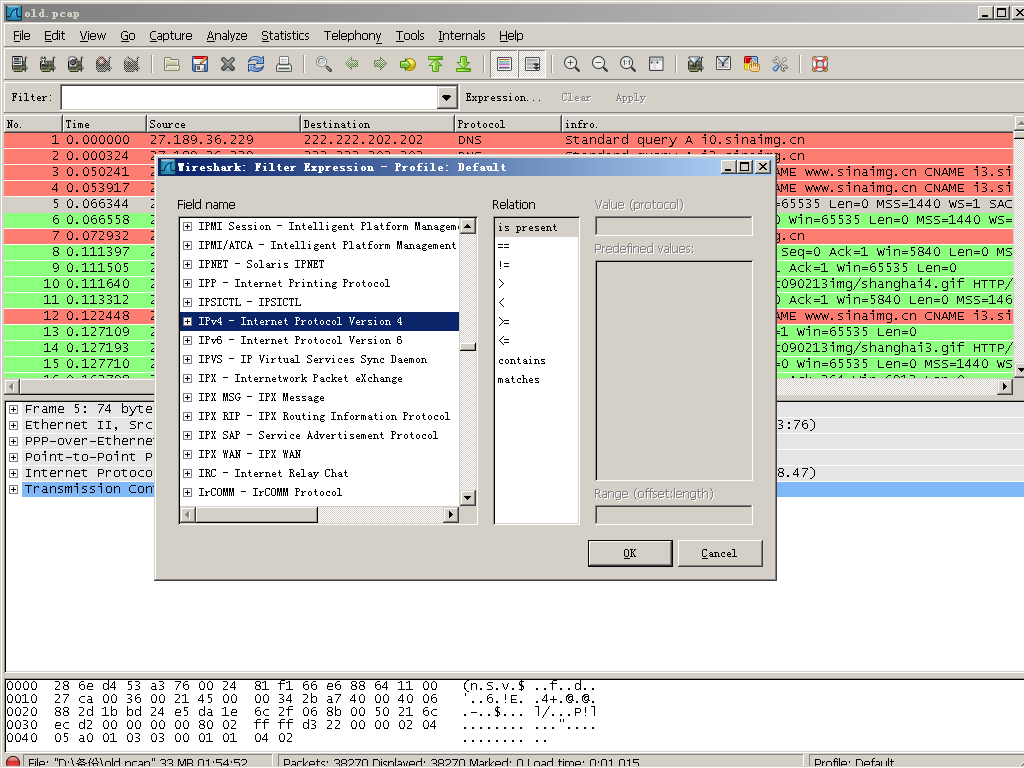Click Cancel in Filter Expression dialog

[x=720, y=553]
